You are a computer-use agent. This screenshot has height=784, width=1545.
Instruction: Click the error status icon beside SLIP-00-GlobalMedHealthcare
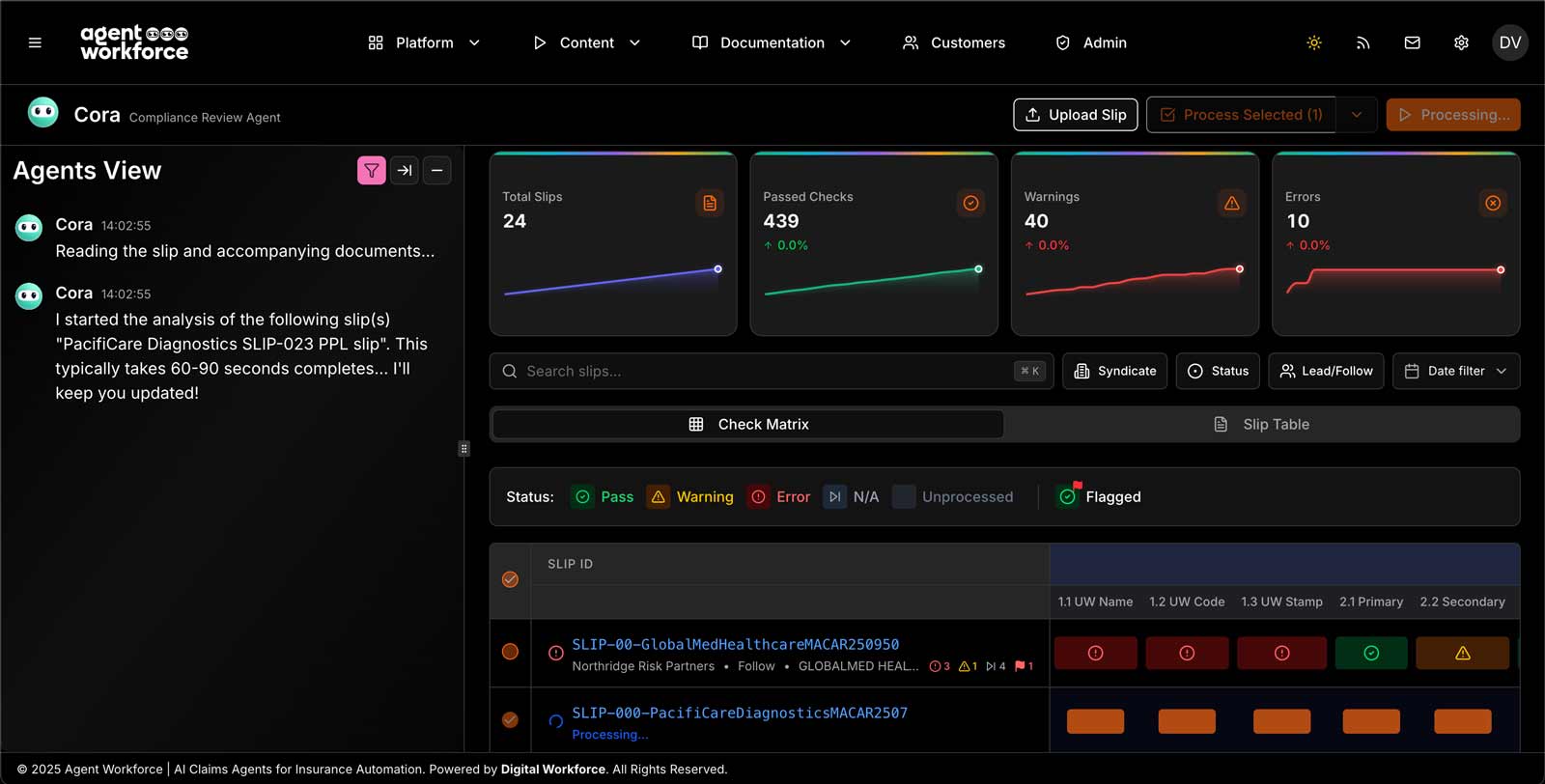tap(556, 653)
